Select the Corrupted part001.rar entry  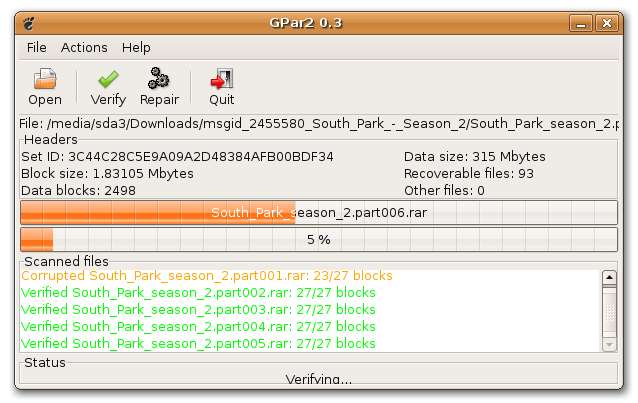(x=207, y=276)
